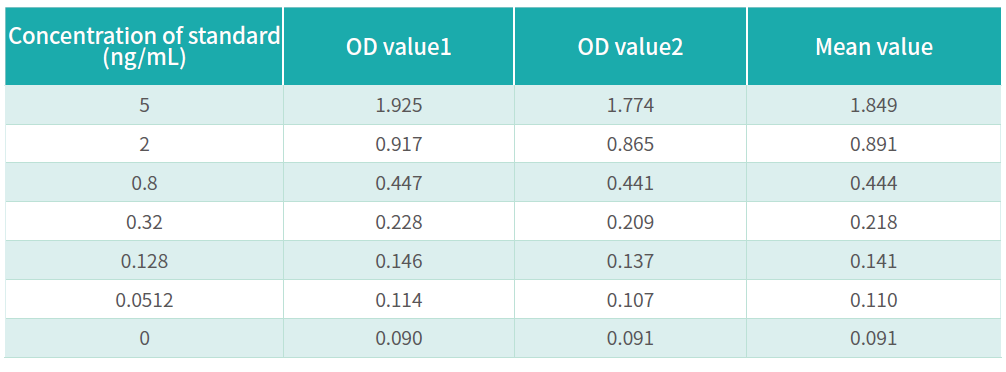1006x372 pixels.
Task: Select the OD value2 column header
Action: pos(630,46)
